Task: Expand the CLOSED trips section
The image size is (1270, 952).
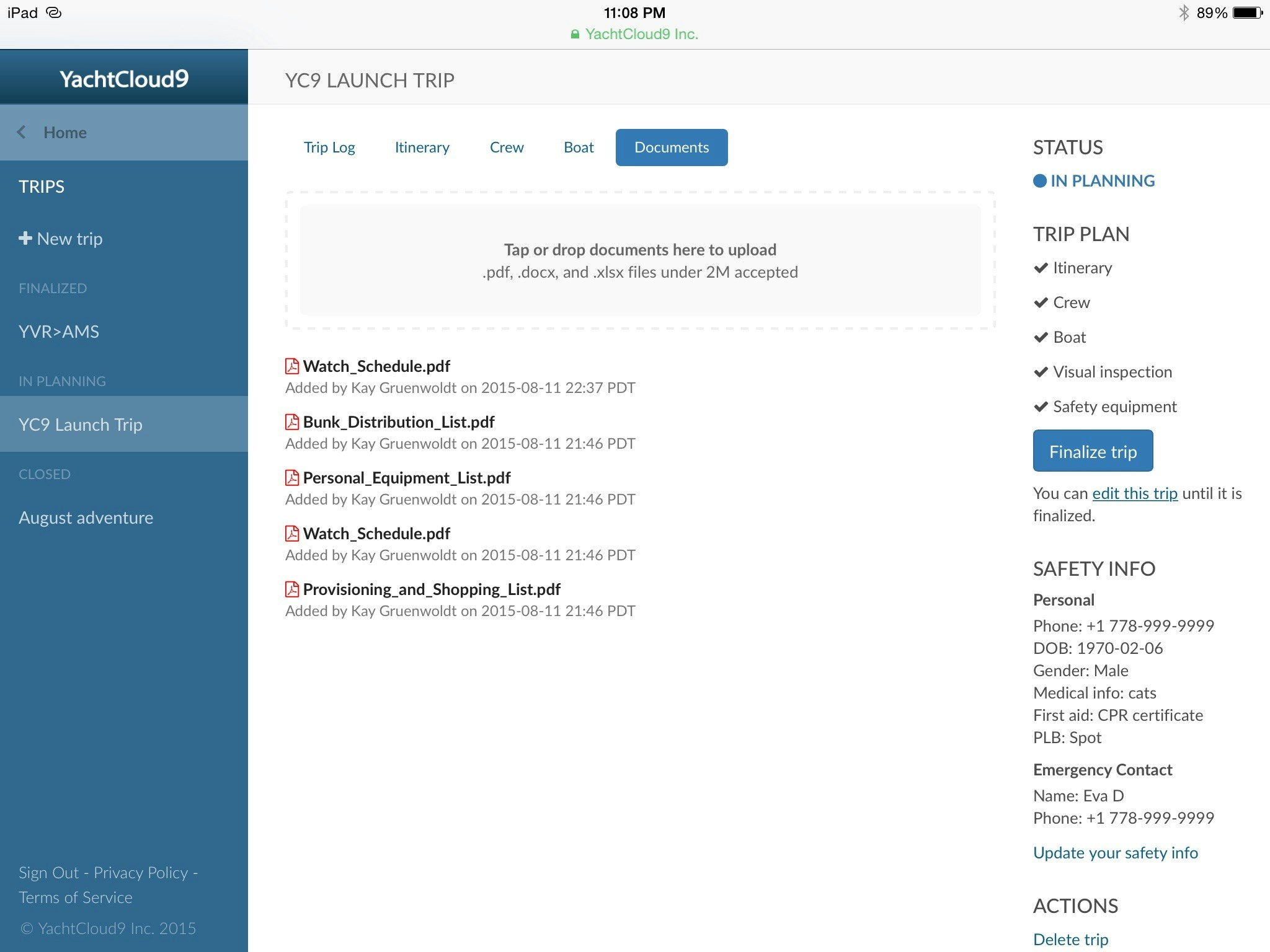Action: tap(44, 474)
